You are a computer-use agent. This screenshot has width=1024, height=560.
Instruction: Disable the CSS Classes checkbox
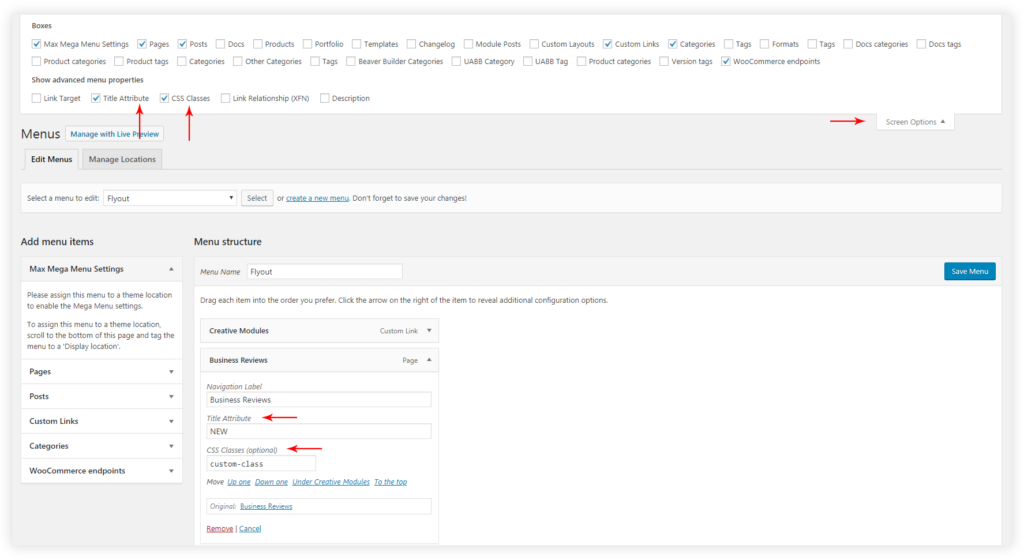pyautogui.click(x=165, y=99)
